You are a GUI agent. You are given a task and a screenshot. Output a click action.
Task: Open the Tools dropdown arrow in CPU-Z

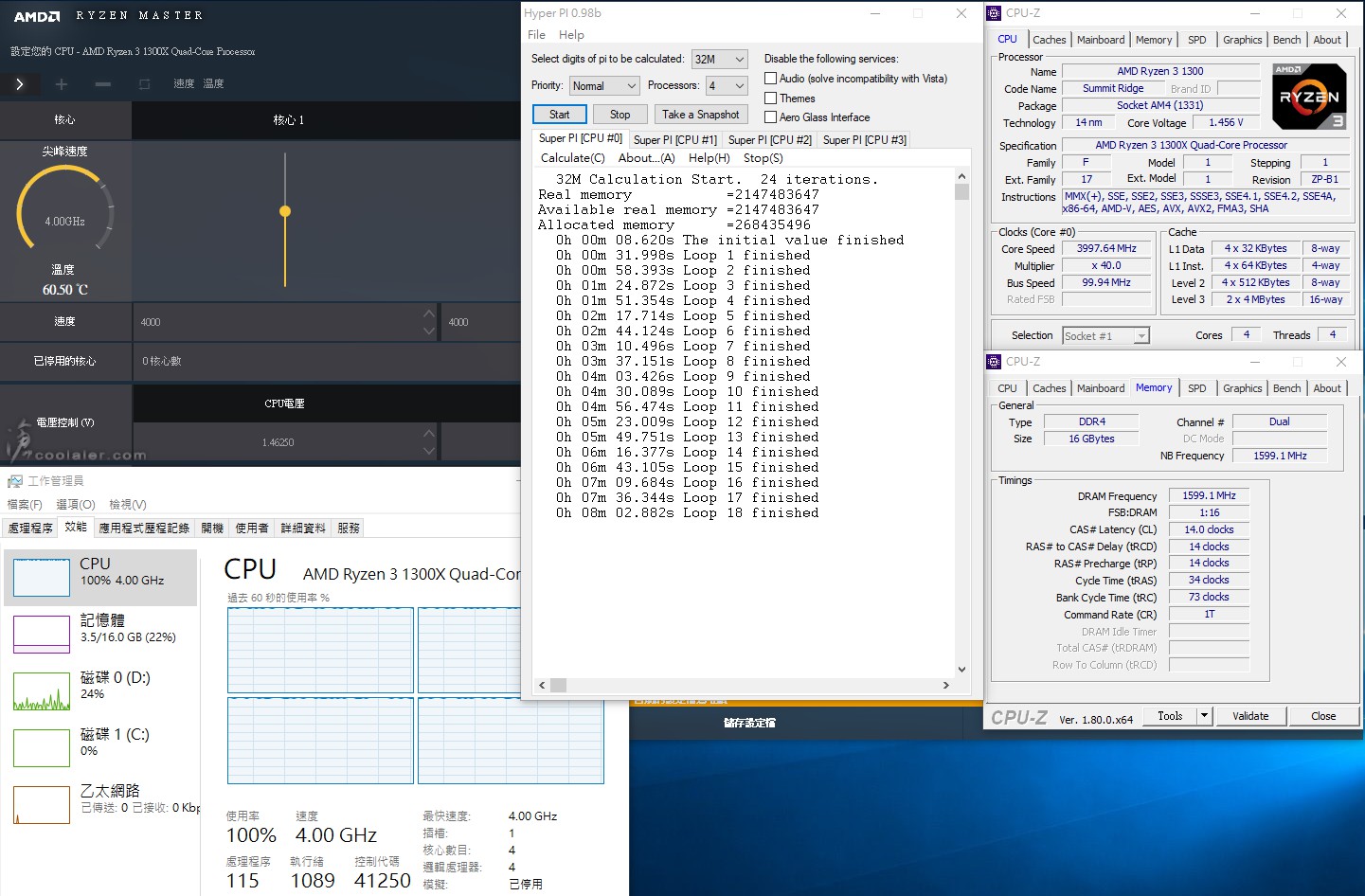coord(1204,716)
